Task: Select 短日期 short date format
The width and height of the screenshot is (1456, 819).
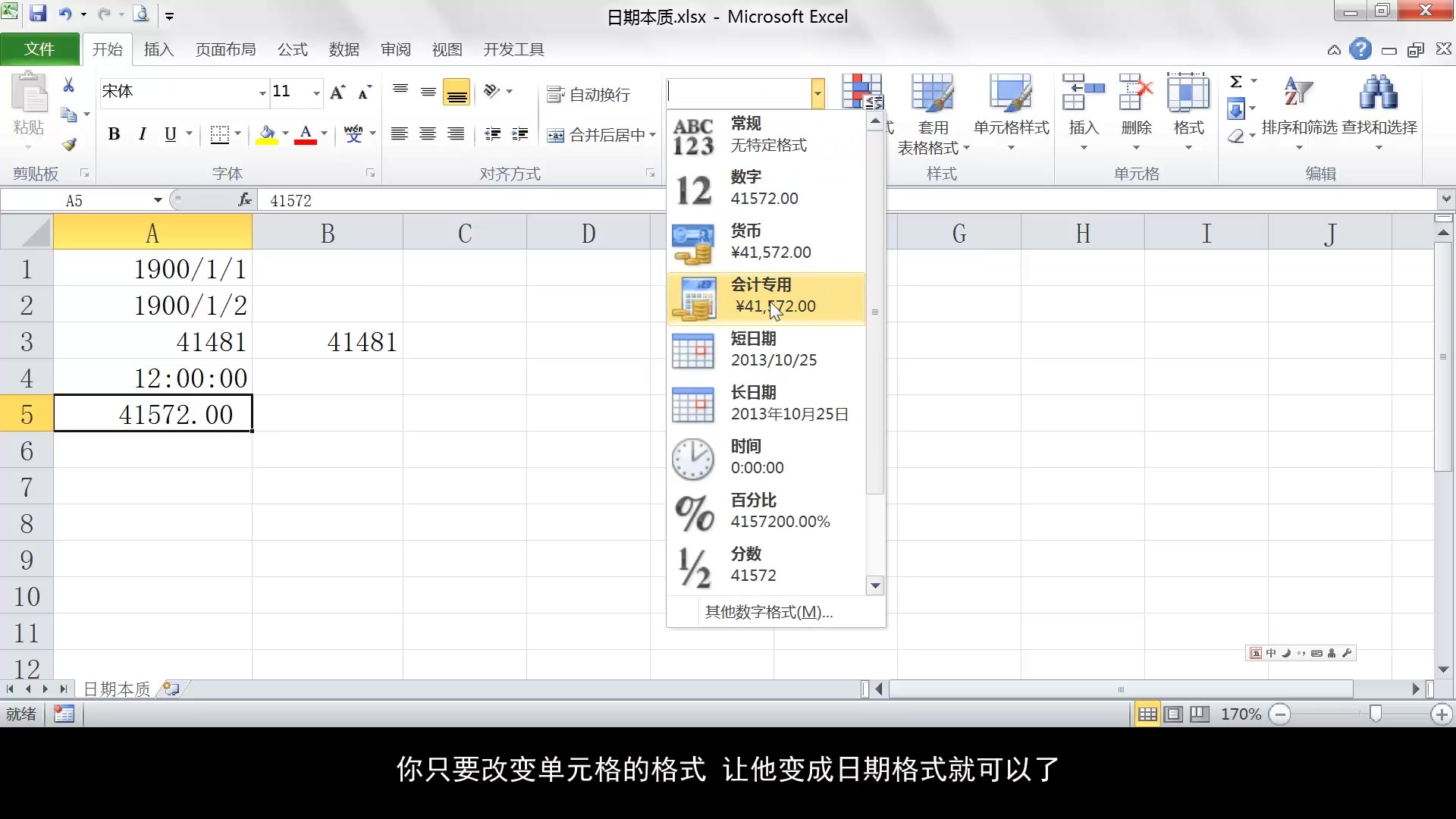Action: click(x=766, y=350)
